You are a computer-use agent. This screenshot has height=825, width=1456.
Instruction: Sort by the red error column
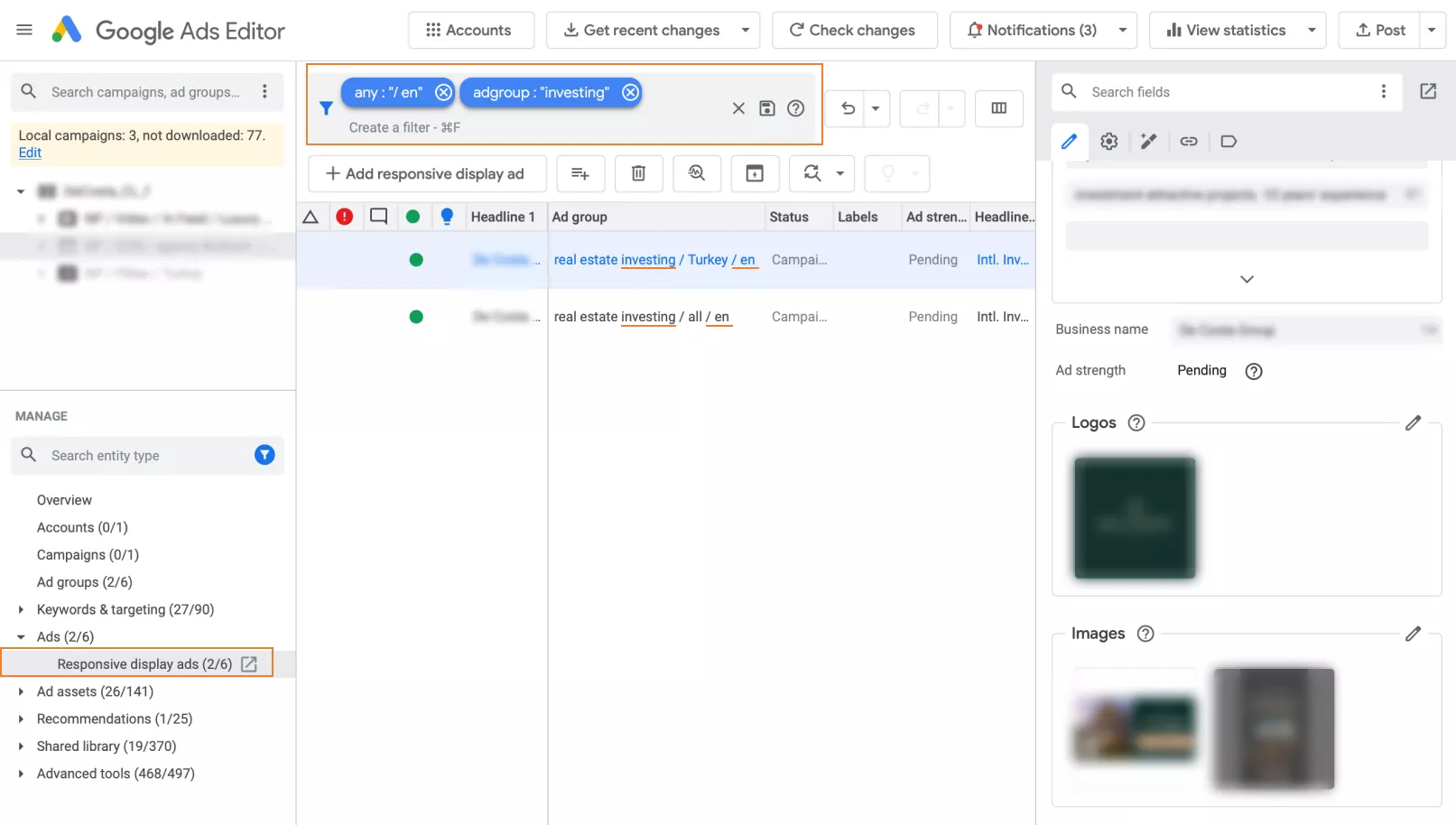344,217
